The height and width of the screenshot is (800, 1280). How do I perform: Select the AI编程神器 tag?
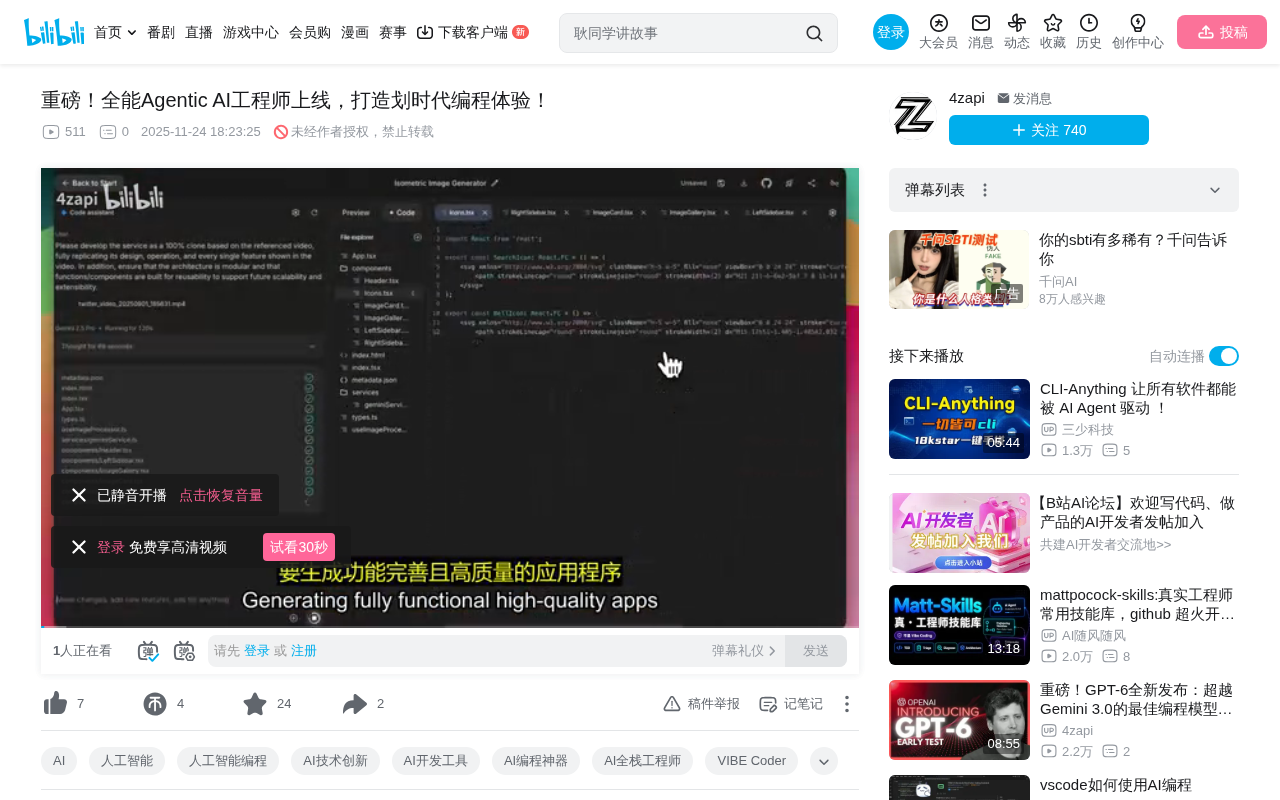coord(536,761)
